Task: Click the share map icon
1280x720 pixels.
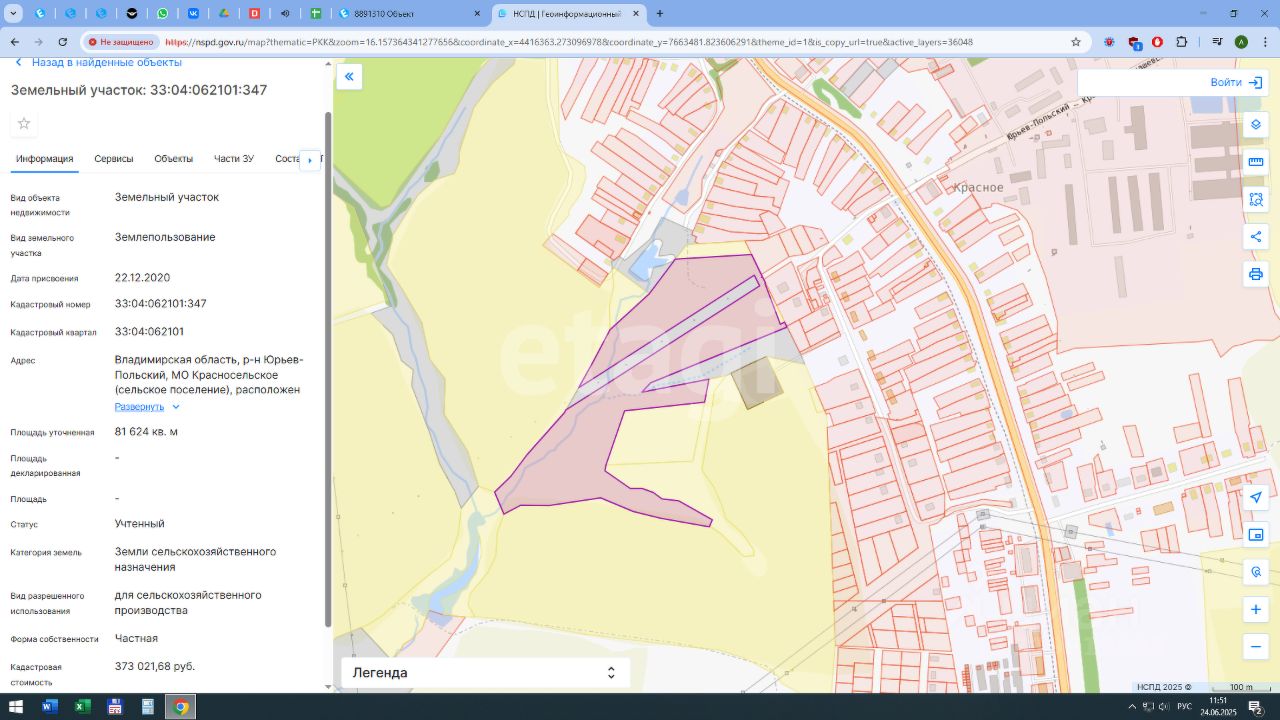Action: tap(1256, 237)
